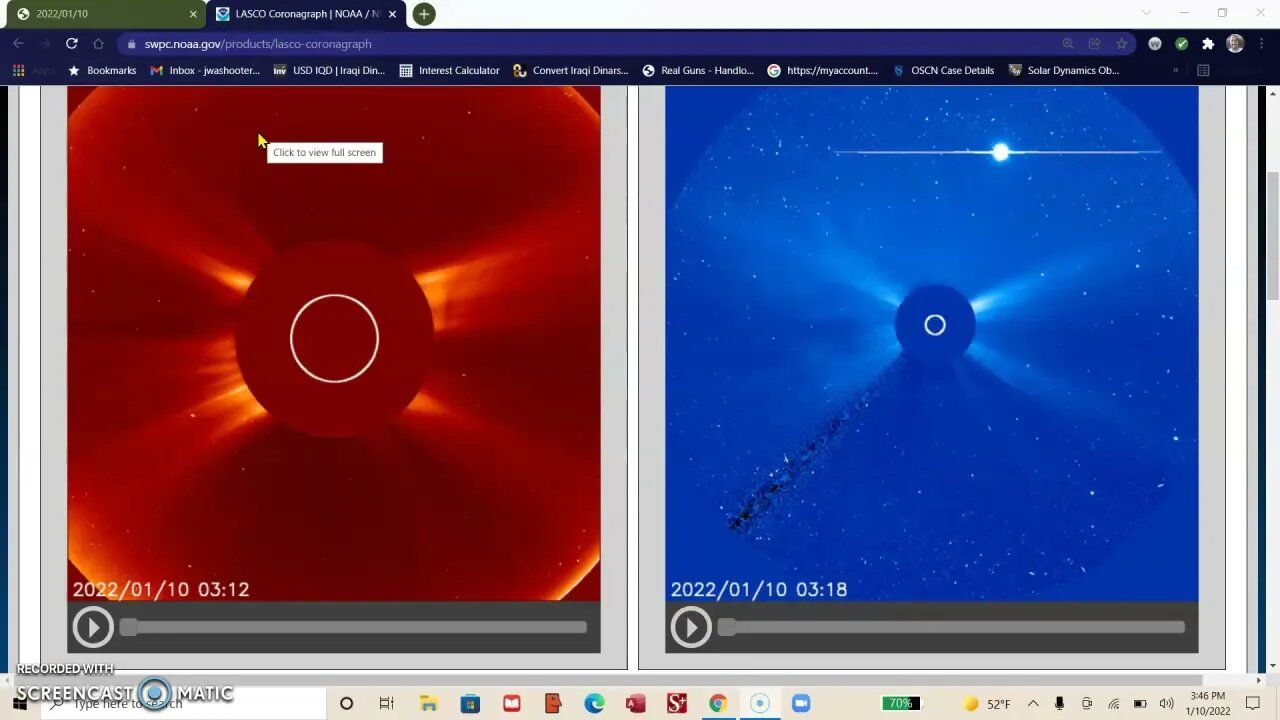Open Task View on the taskbar
1280x720 pixels.
point(387,703)
